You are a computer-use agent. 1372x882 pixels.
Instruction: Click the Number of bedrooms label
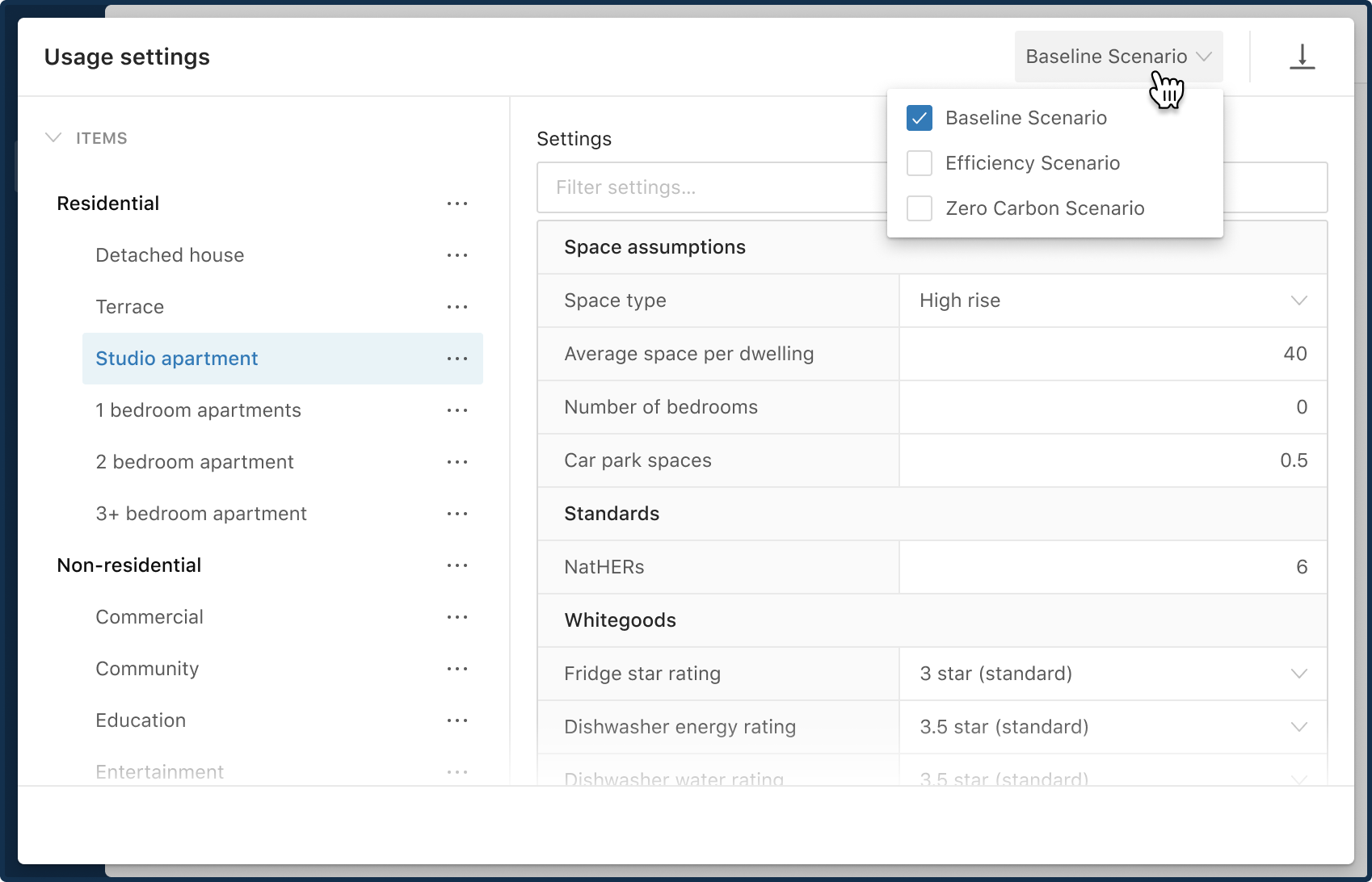click(661, 407)
